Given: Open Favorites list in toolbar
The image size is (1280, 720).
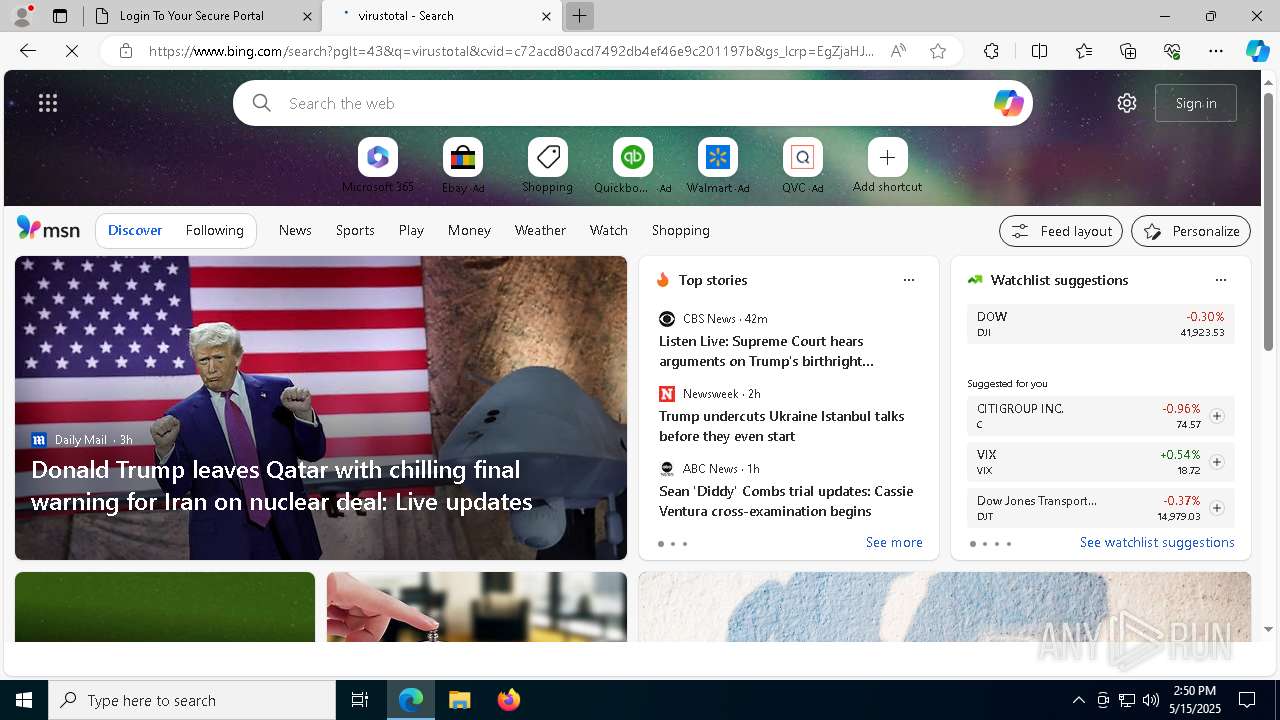Looking at the screenshot, I should [x=1084, y=51].
